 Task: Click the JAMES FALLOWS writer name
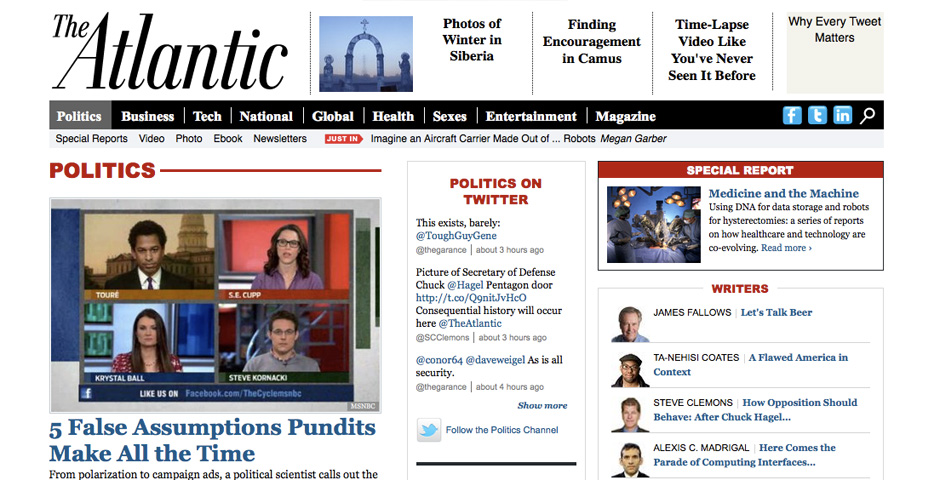(x=692, y=312)
